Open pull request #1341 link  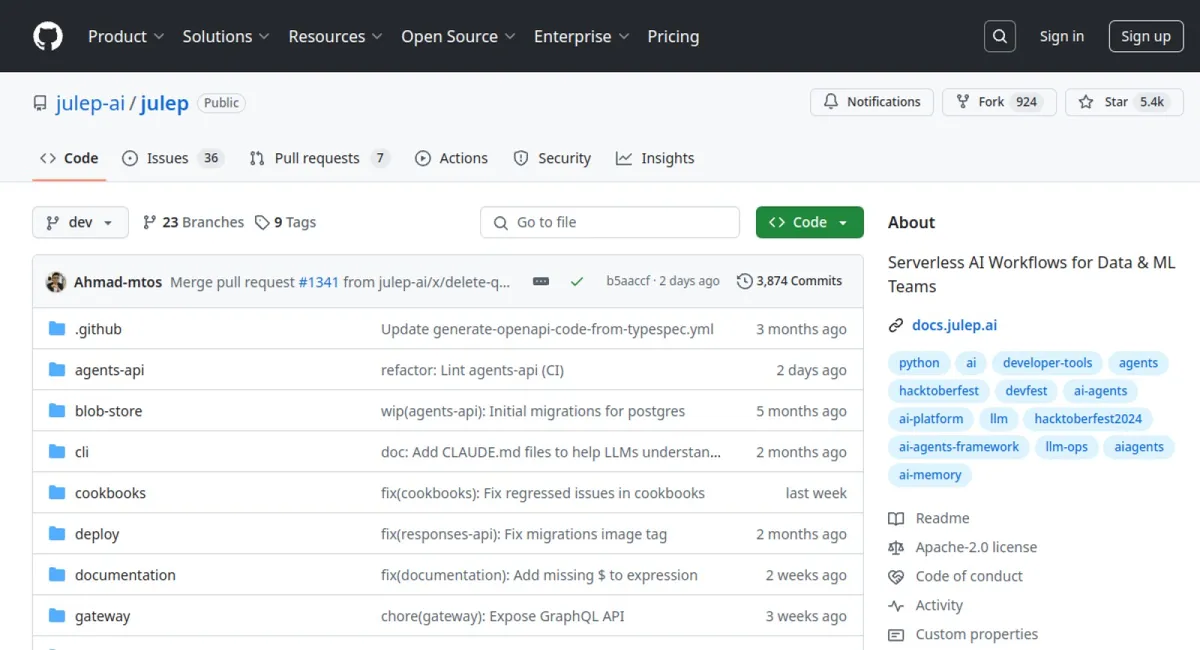pyautogui.click(x=319, y=282)
